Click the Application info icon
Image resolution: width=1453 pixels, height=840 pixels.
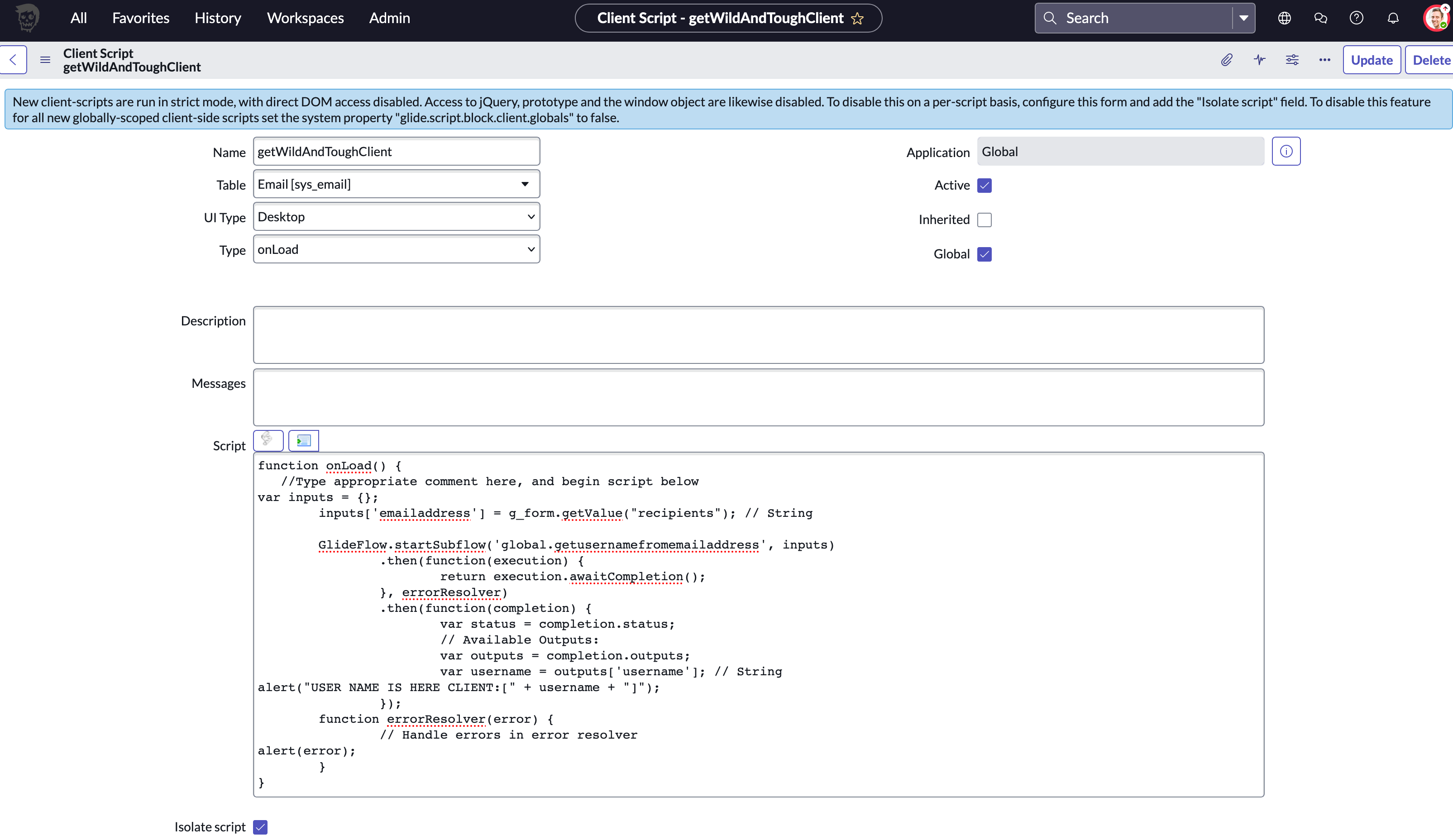(x=1286, y=152)
